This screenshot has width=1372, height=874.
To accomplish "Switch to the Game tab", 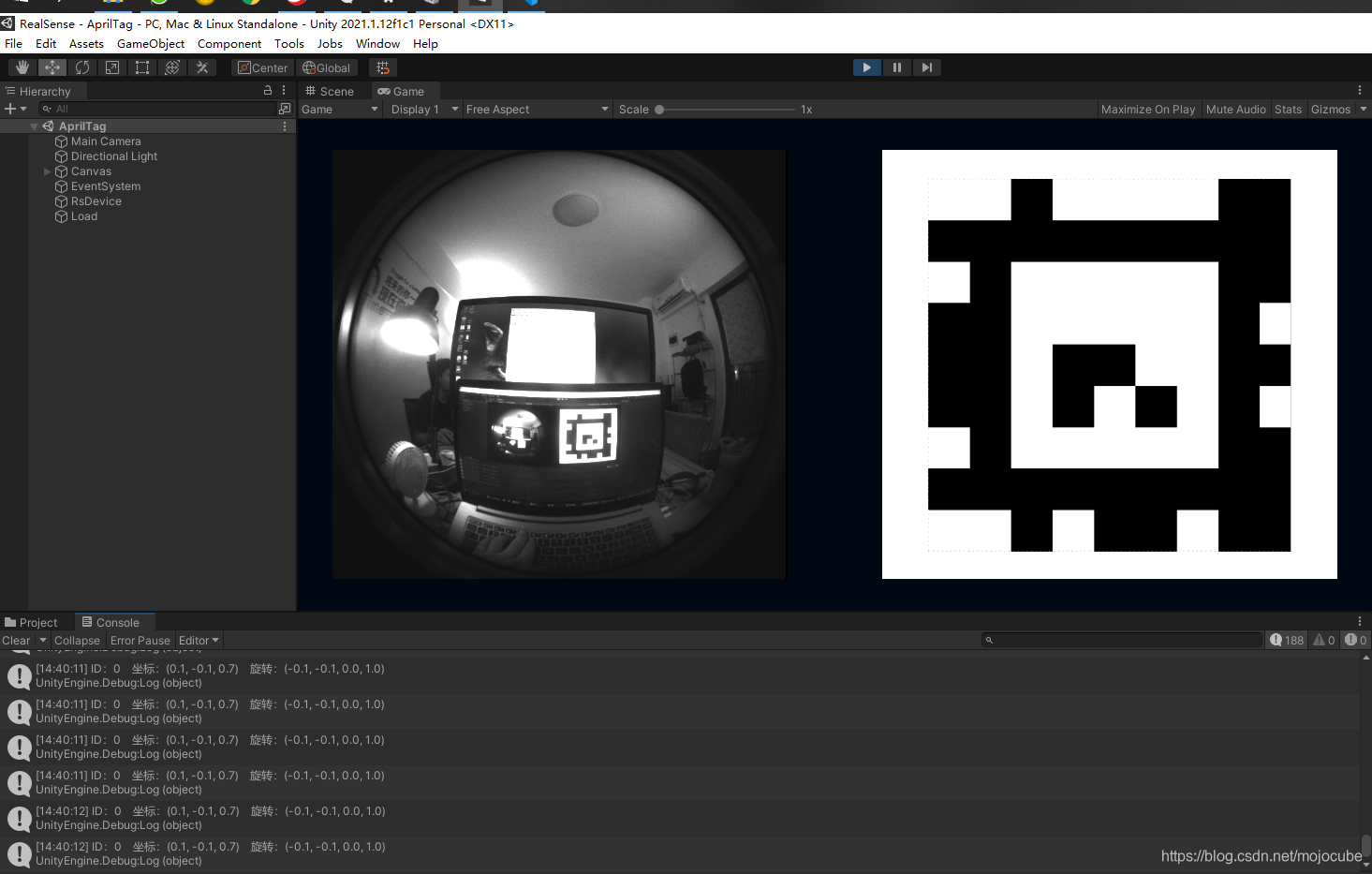I will [402, 91].
